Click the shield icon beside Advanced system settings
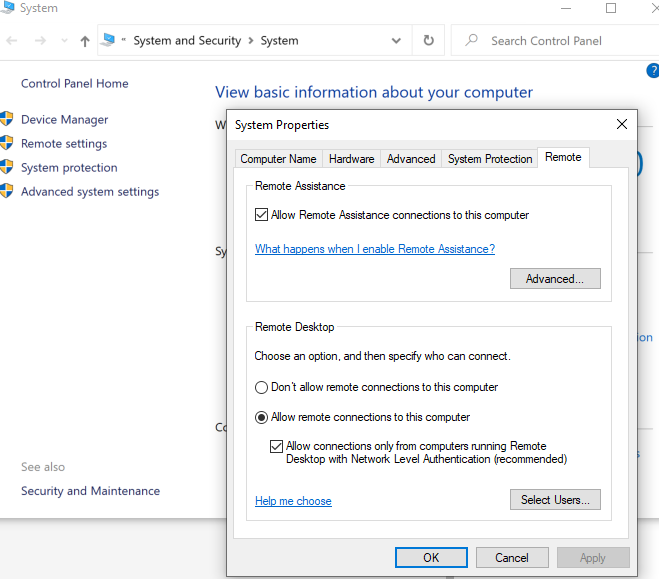659x579 pixels. tap(6, 191)
